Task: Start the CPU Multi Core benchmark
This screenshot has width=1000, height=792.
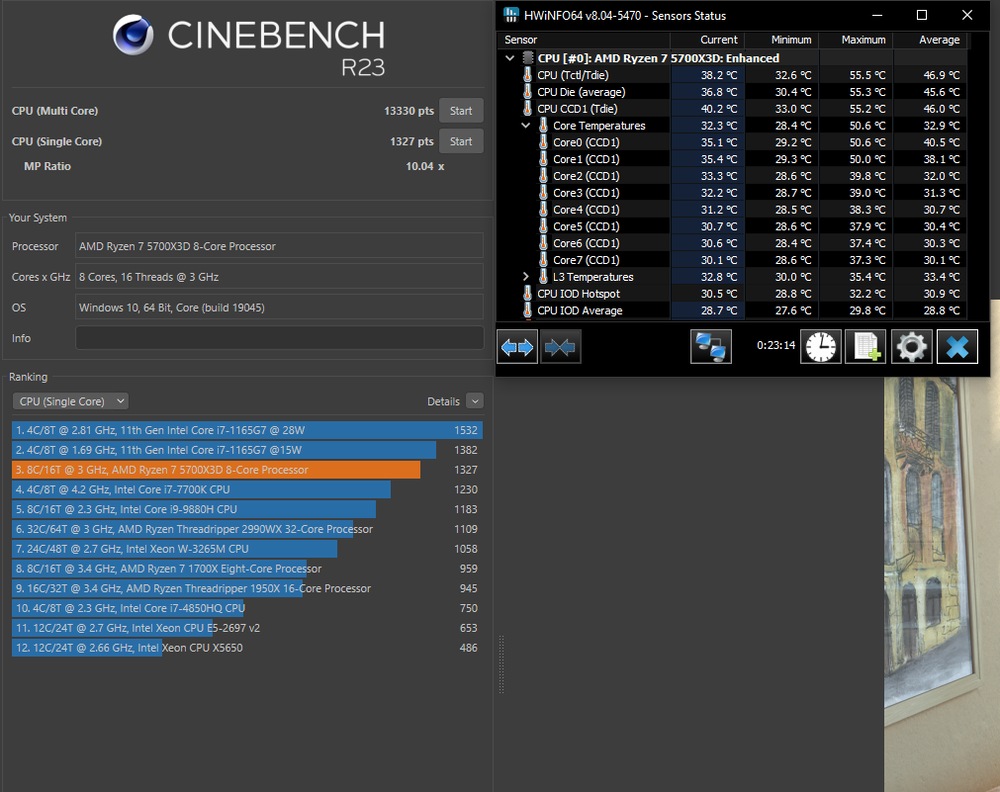Action: tap(460, 110)
